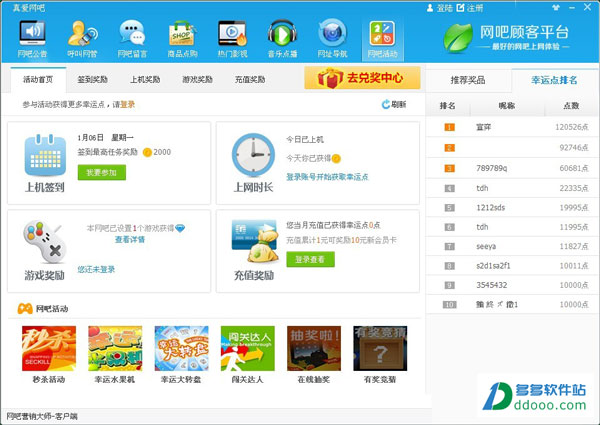Launch the 音乐点播 music icon

pos(282,38)
